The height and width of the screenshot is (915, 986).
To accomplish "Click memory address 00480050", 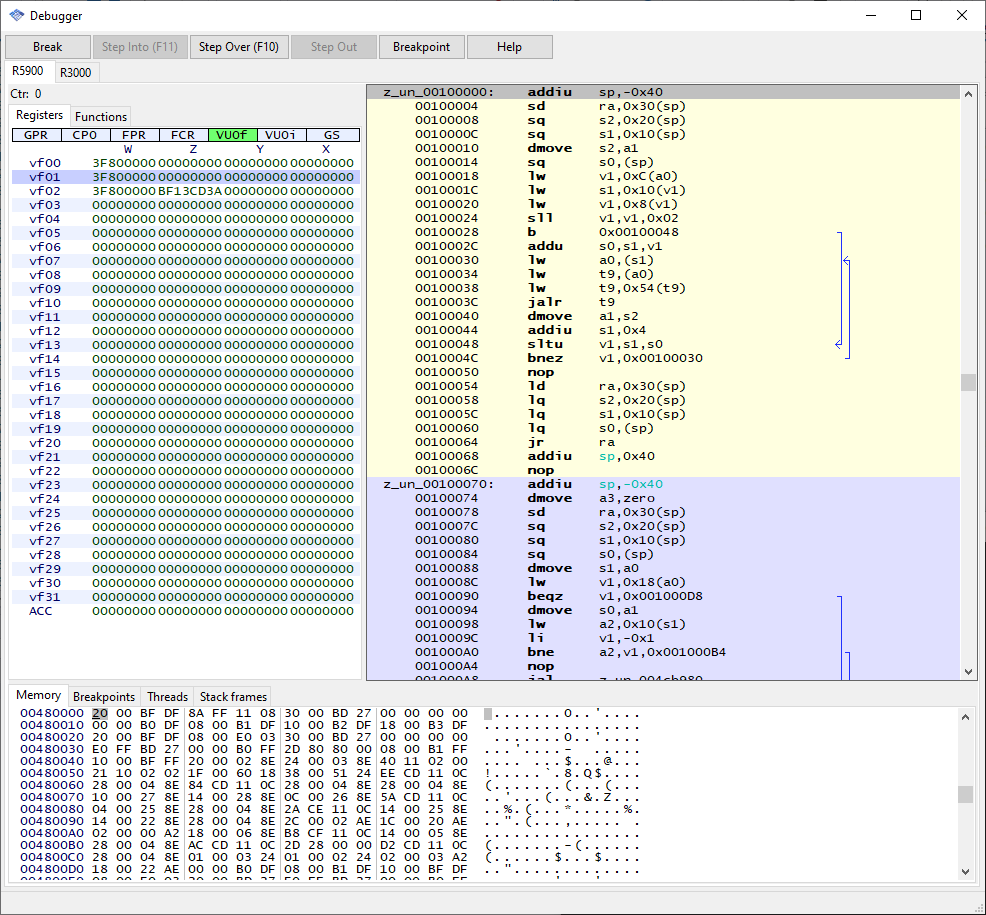I will click(x=52, y=773).
